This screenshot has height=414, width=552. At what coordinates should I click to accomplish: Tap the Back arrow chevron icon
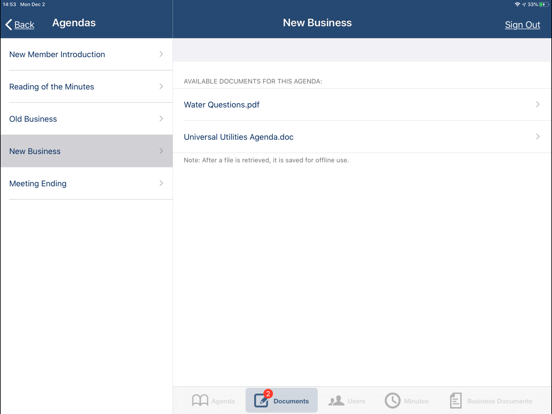click(9, 25)
